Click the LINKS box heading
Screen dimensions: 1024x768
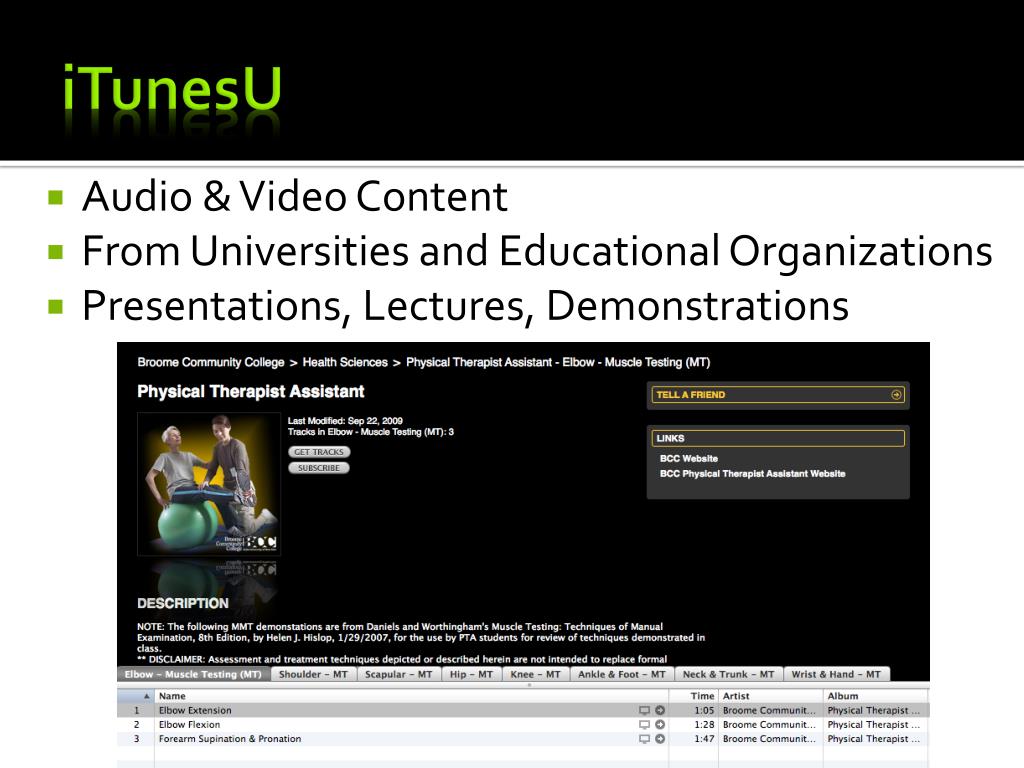tap(778, 438)
